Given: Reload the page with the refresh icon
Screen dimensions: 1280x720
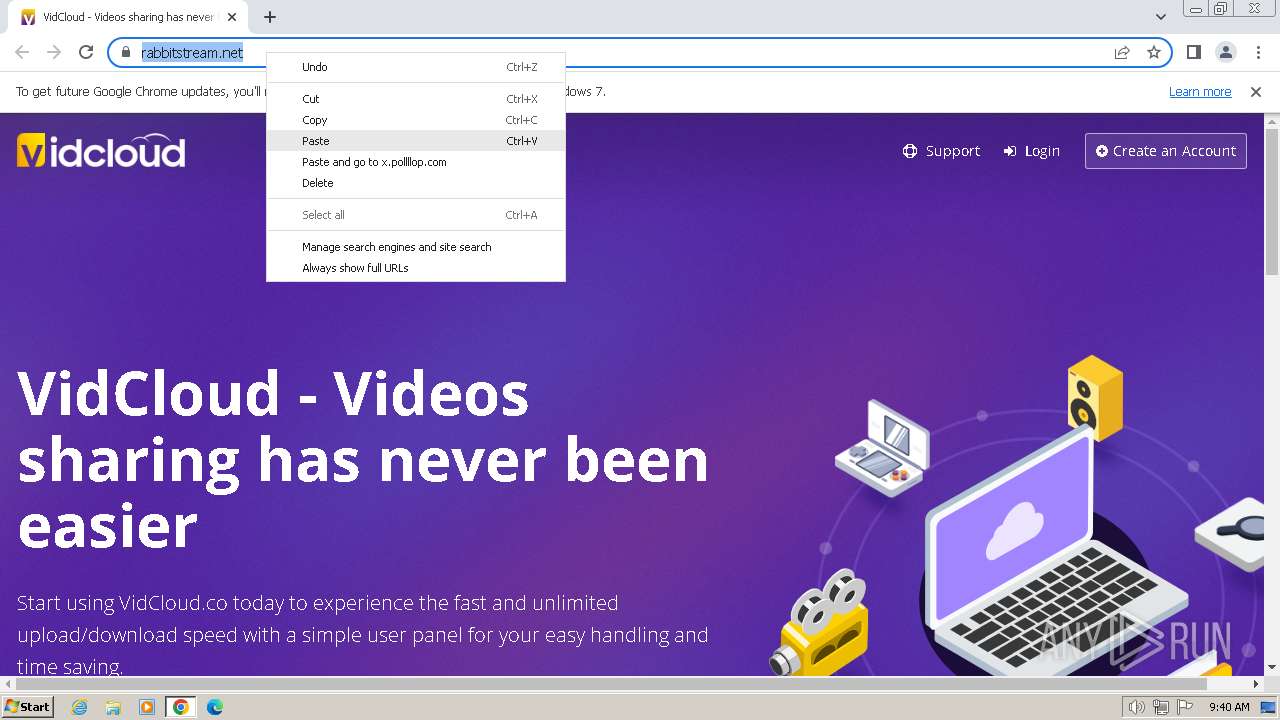Looking at the screenshot, I should coord(86,52).
